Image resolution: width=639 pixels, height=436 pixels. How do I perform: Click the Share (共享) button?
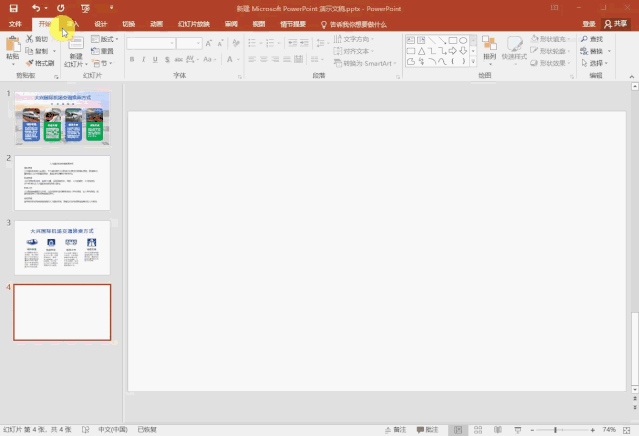pyautogui.click(x=616, y=24)
